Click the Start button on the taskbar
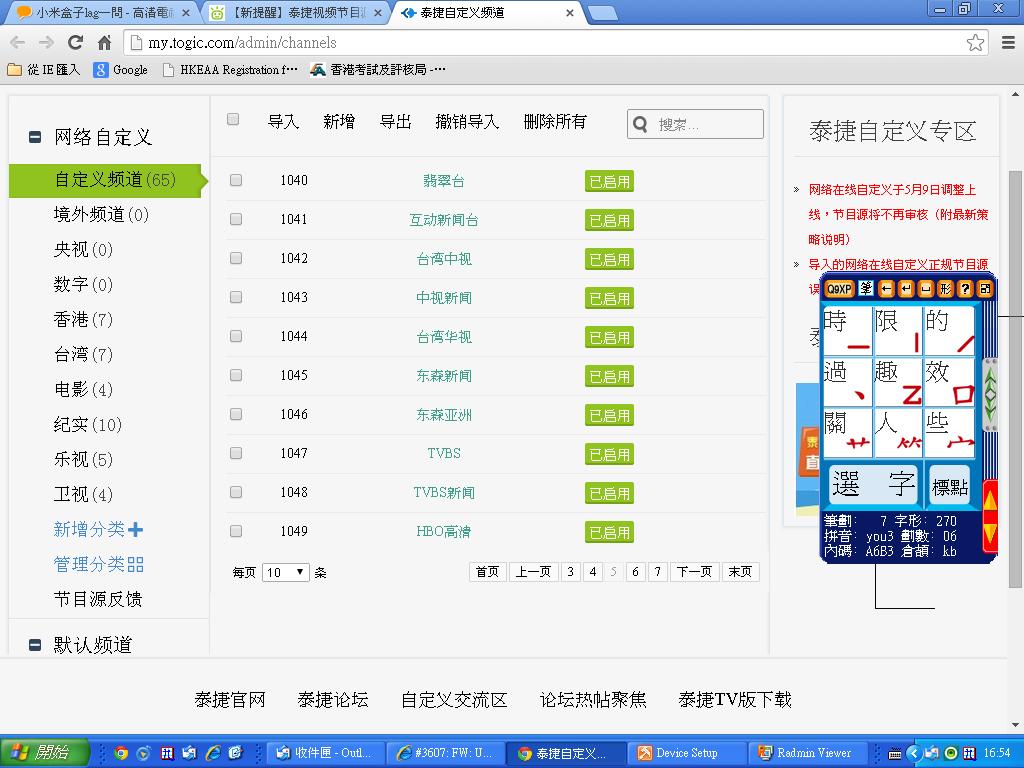 [43, 753]
